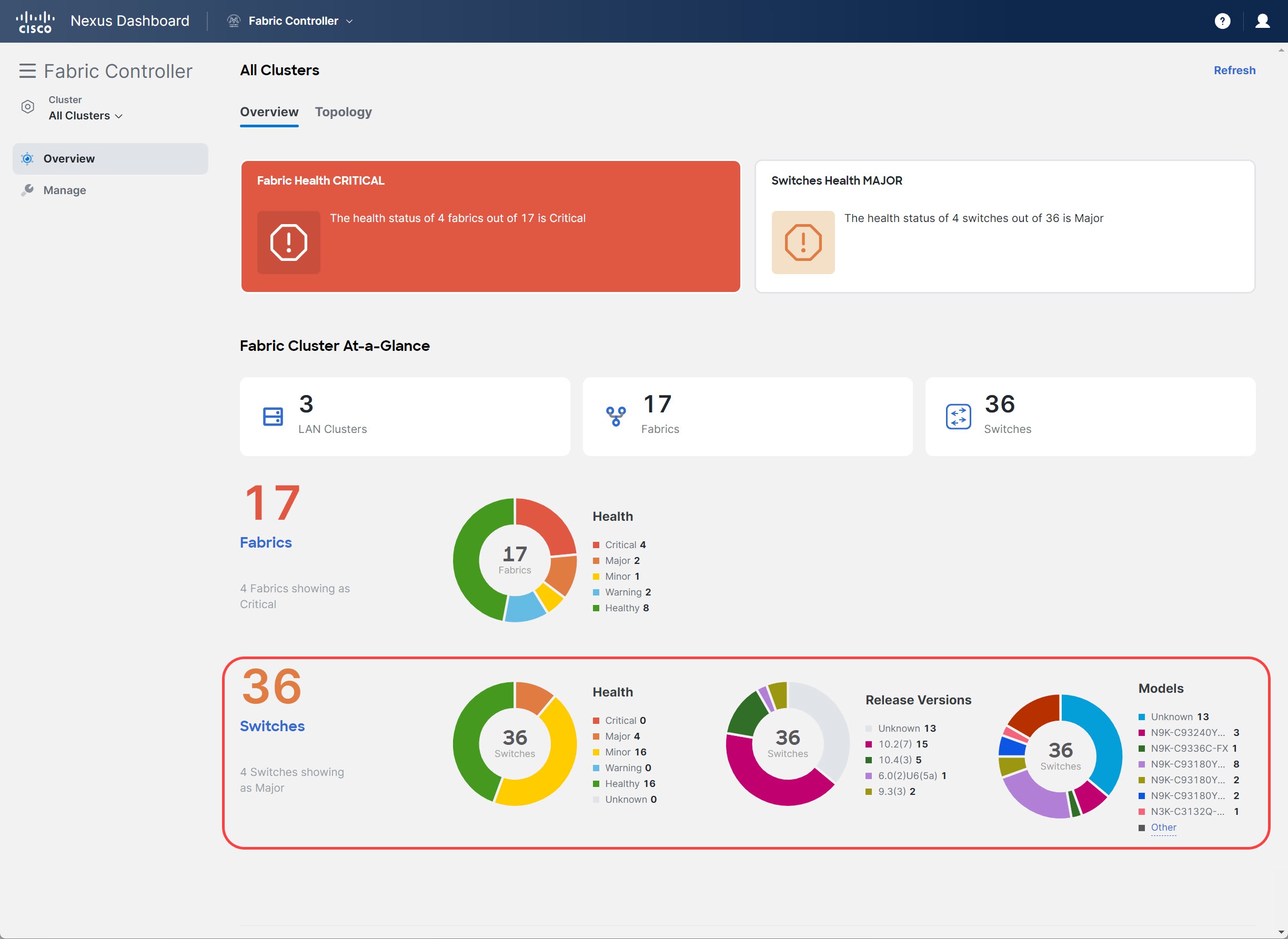The width and height of the screenshot is (1288, 939).
Task: Switch to the Topology tab
Action: [x=344, y=112]
